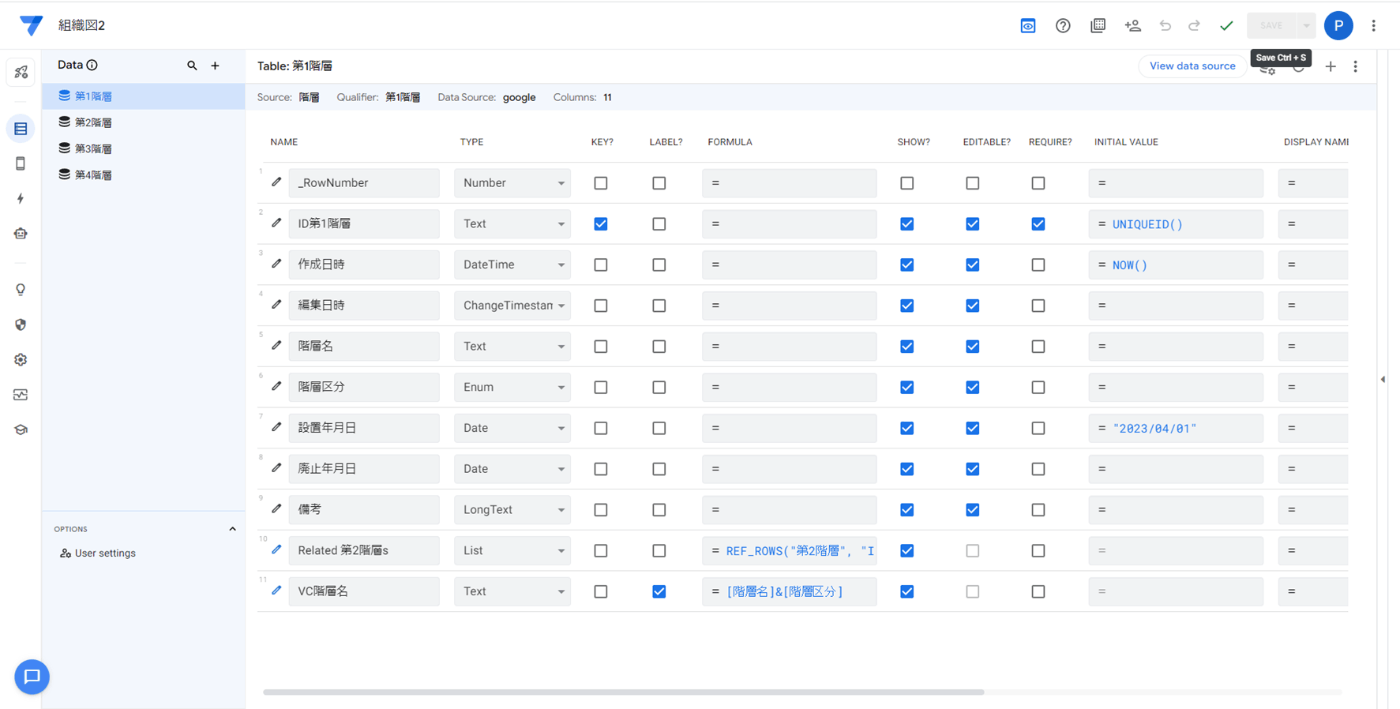This screenshot has width=1400, height=709.
Task: Select the 第2階層 table
Action: [x=144, y=122]
